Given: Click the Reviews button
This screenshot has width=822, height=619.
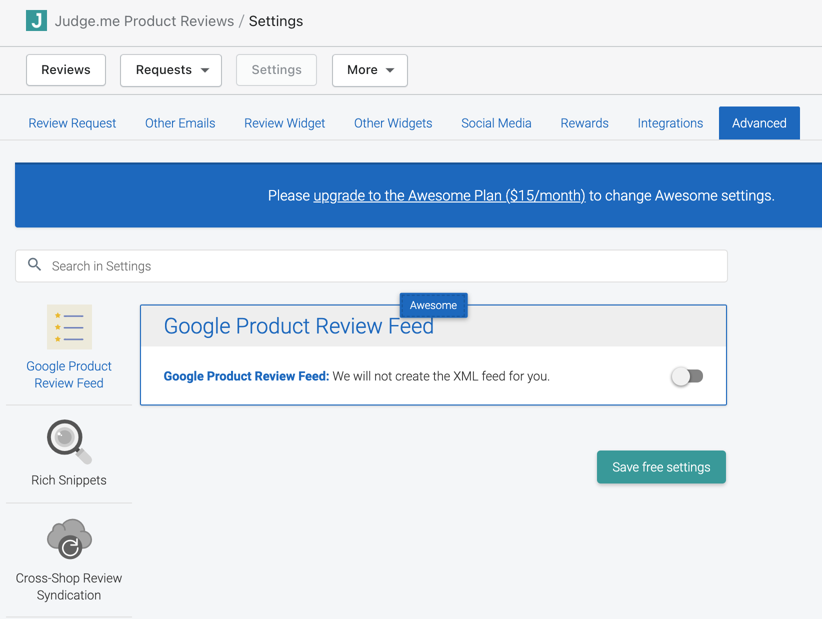Looking at the screenshot, I should coord(66,70).
